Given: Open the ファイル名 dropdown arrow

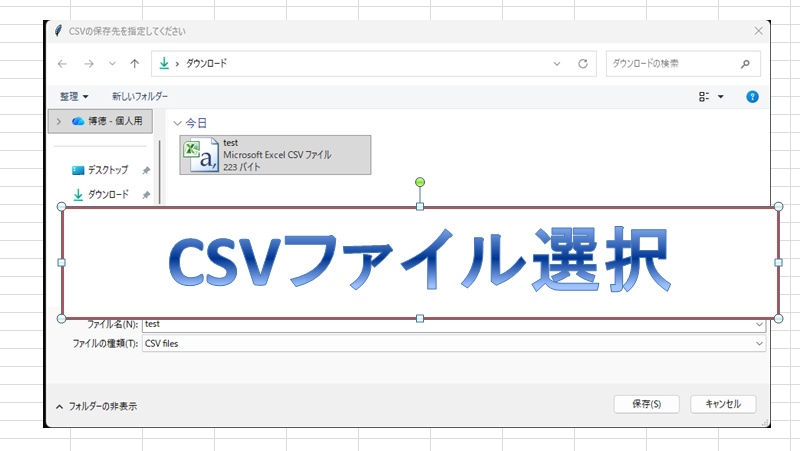Looking at the screenshot, I should pyautogui.click(x=759, y=324).
